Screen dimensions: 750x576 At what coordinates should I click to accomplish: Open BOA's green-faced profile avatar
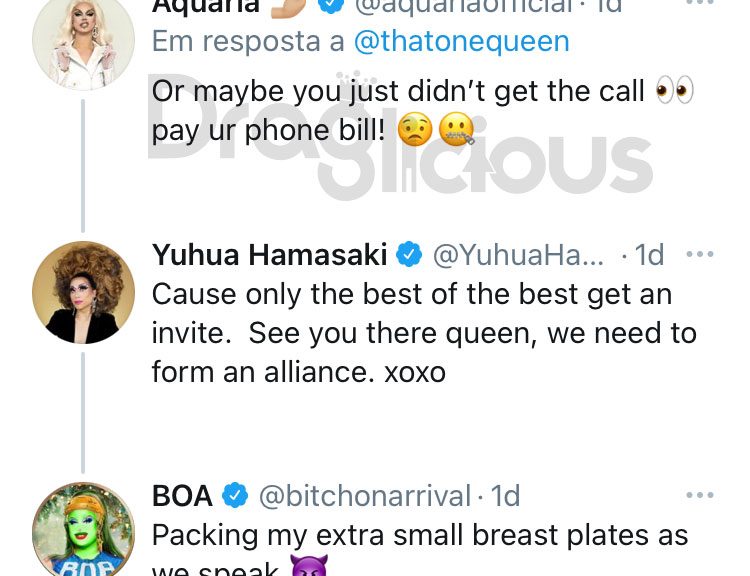(x=83, y=529)
